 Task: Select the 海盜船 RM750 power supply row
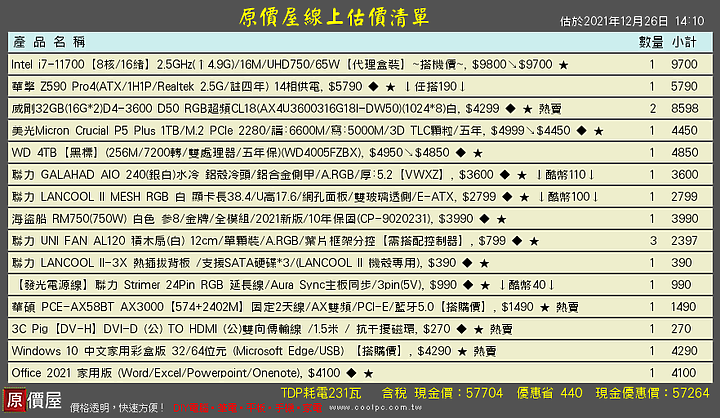pyautogui.click(x=360, y=219)
